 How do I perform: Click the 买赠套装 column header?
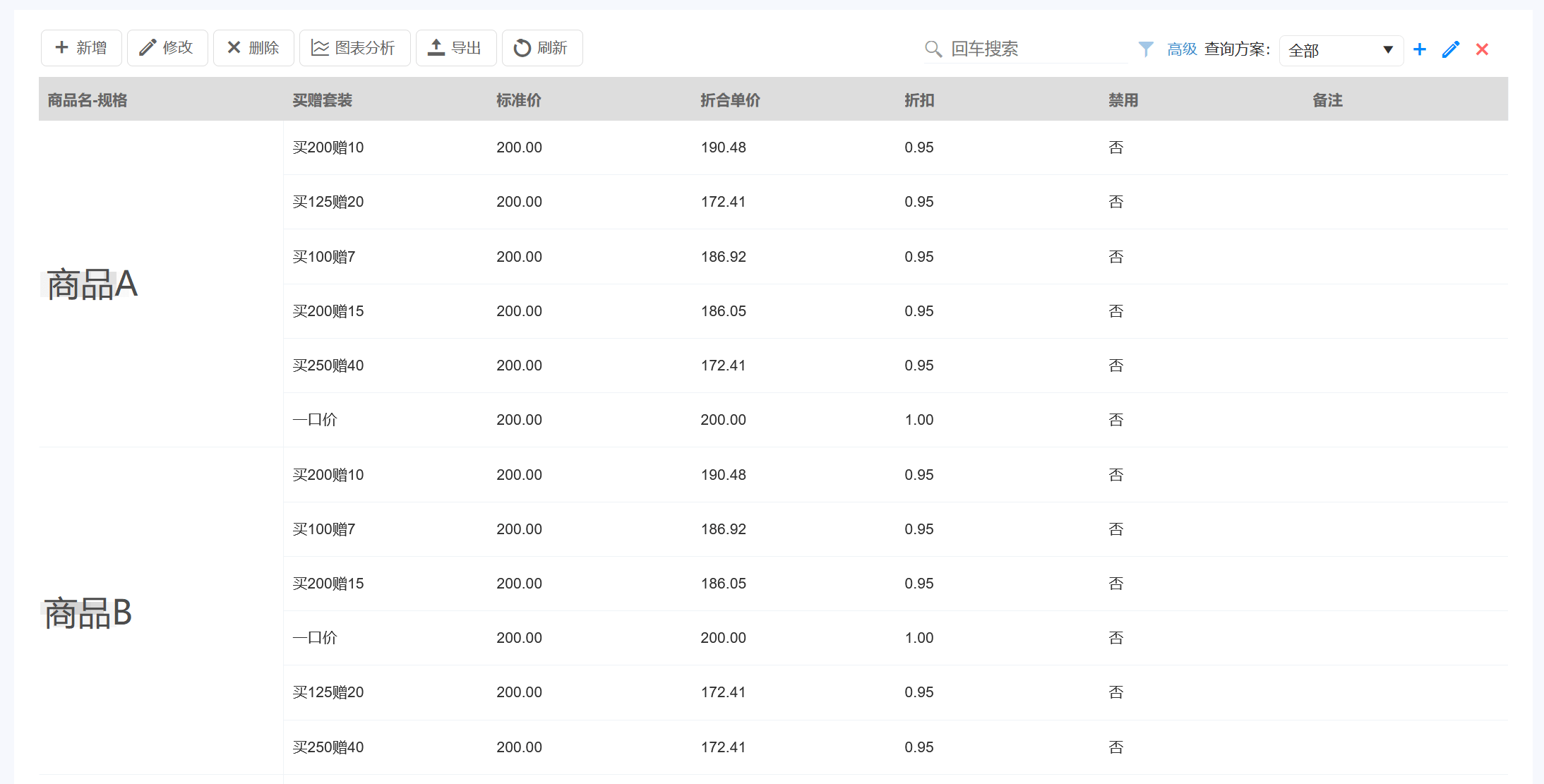pos(322,100)
